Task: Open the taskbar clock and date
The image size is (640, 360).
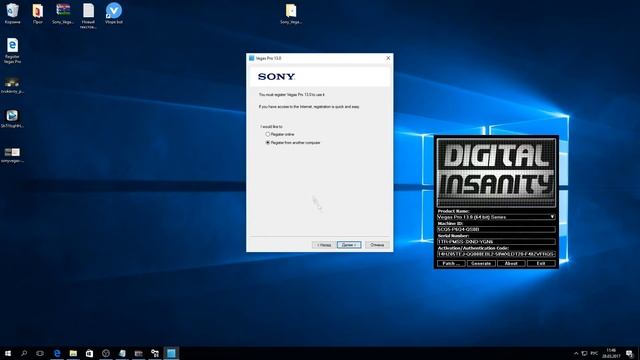Action: coord(611,353)
